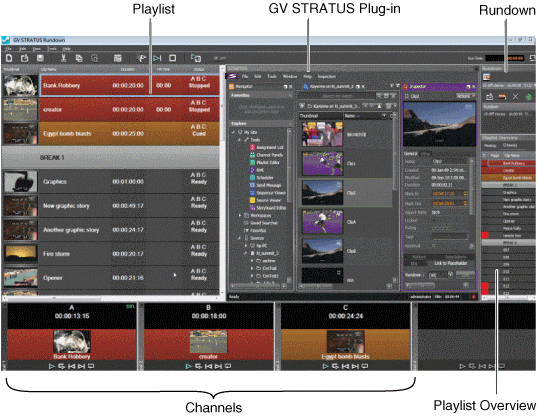Open Sequence Viewer in Navigator tree

(271, 193)
